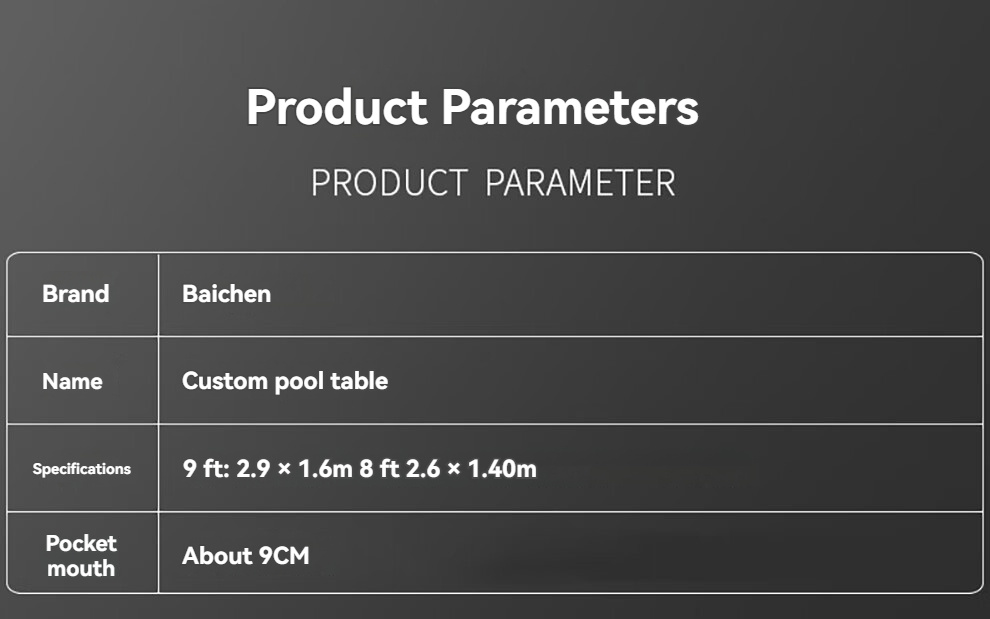Click the Custom pool table text
This screenshot has width=990, height=619.
285,382
